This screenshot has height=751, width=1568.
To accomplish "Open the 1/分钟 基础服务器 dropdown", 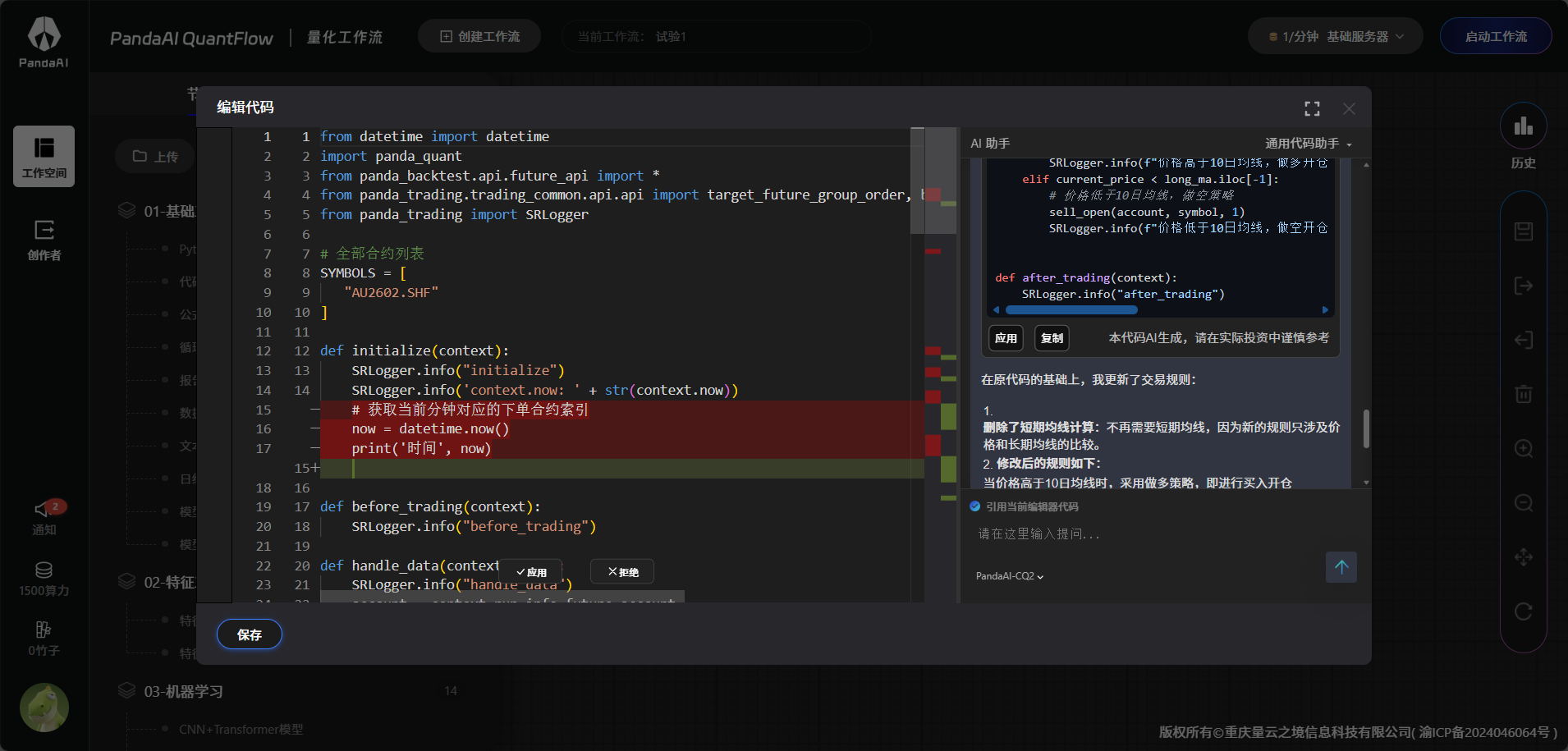I will pos(1336,37).
